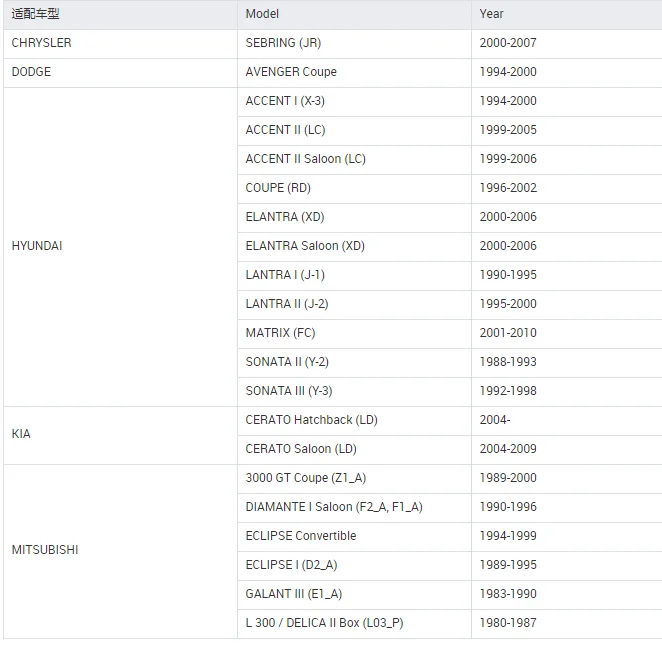Select the ACCENT I (X-3) cell
Screen dimensions: 662x645
[354, 102]
